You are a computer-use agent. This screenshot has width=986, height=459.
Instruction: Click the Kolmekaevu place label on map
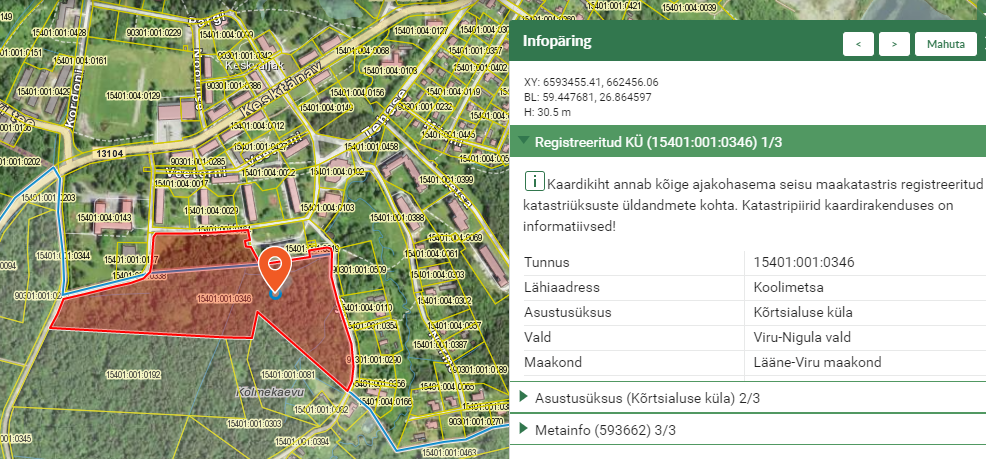click(269, 392)
